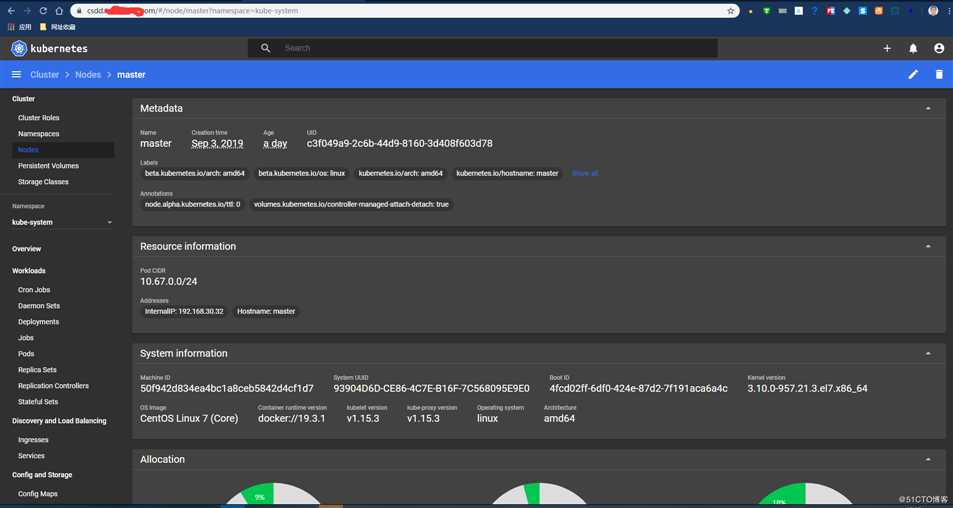Open Stateful Sets in the sidebar
Viewport: 953px width, 508px height.
(38, 402)
